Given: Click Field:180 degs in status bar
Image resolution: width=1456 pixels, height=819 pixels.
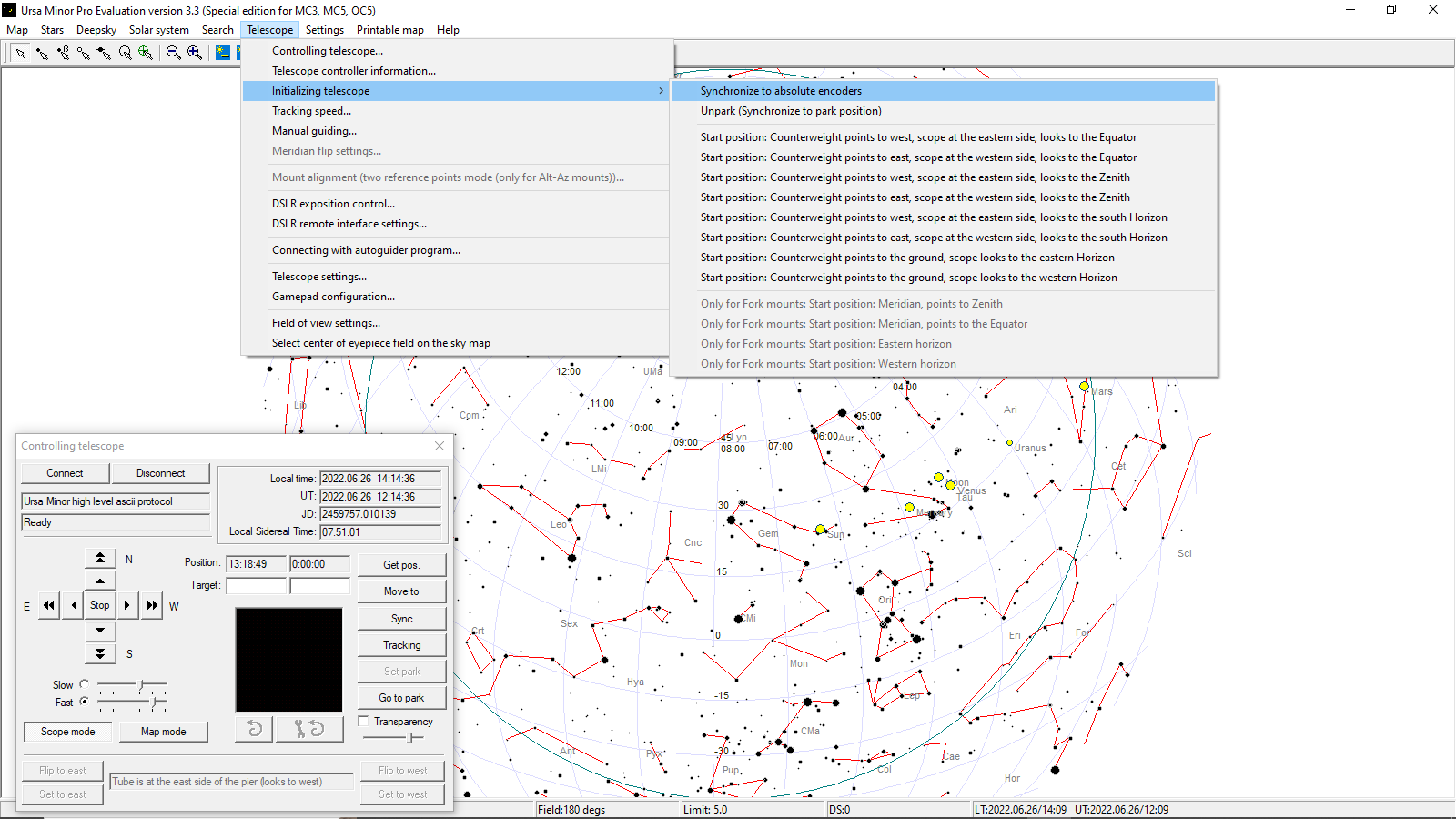Looking at the screenshot, I should tap(571, 809).
